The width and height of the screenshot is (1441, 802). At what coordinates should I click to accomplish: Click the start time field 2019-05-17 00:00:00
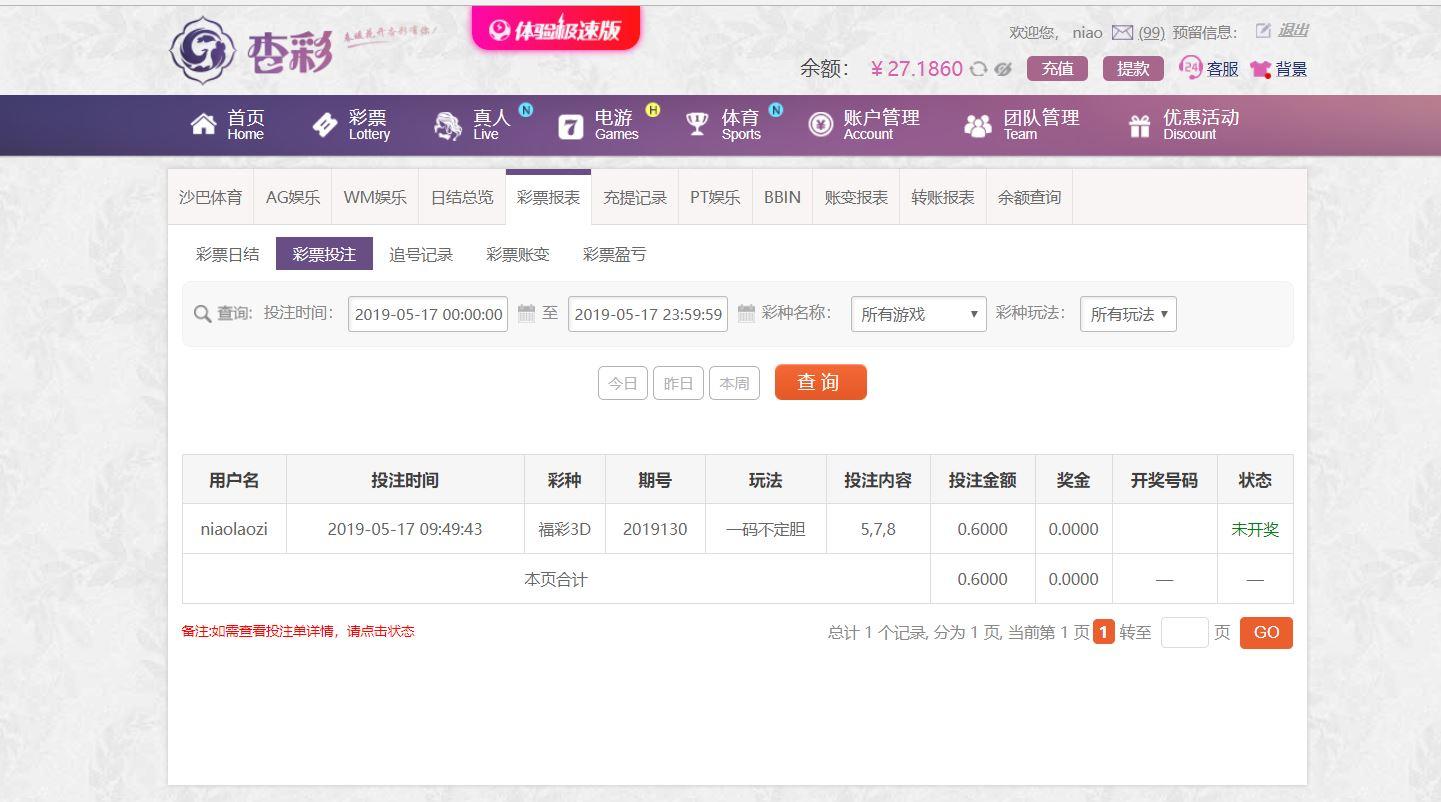tap(428, 314)
